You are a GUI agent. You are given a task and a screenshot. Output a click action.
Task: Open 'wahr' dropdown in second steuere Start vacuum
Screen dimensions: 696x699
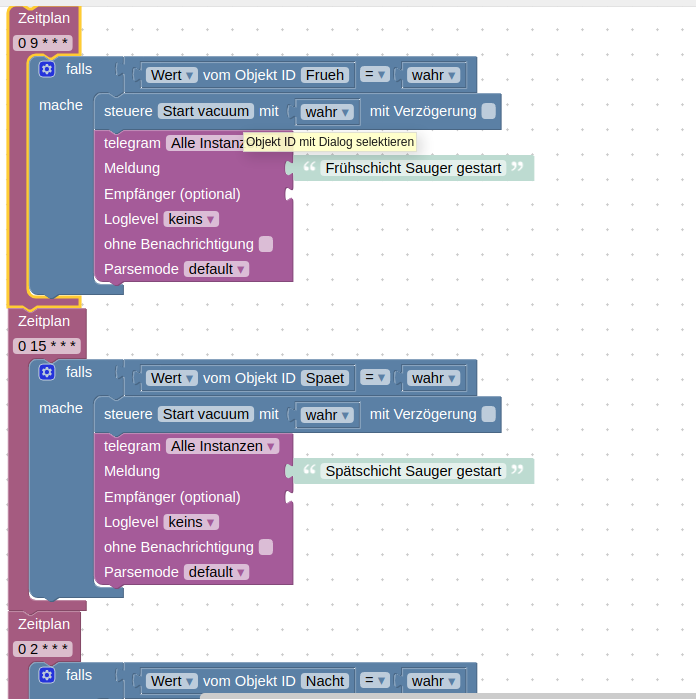click(327, 415)
